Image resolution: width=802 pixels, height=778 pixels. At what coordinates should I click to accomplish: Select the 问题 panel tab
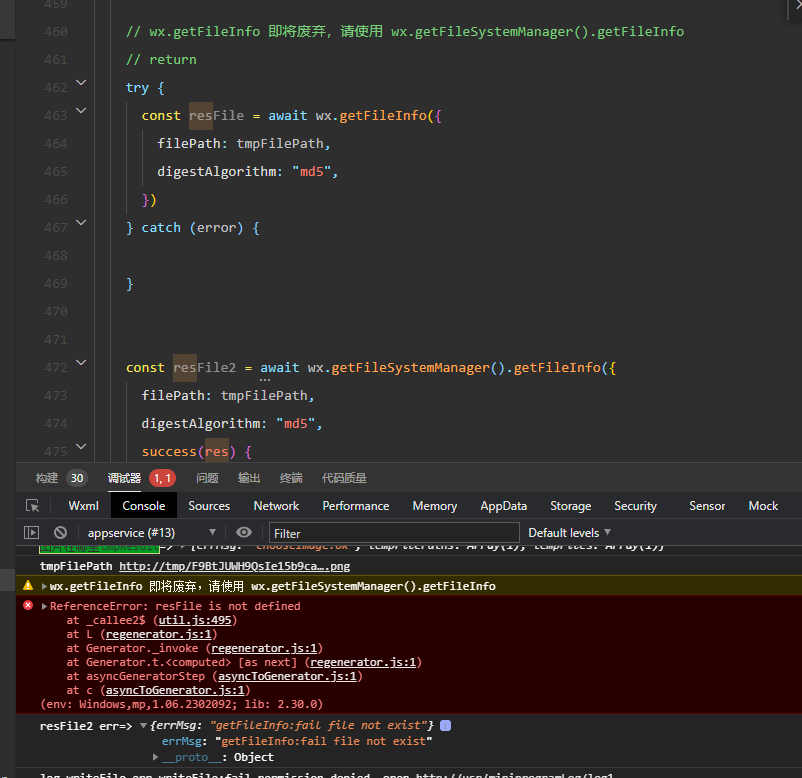pos(207,478)
